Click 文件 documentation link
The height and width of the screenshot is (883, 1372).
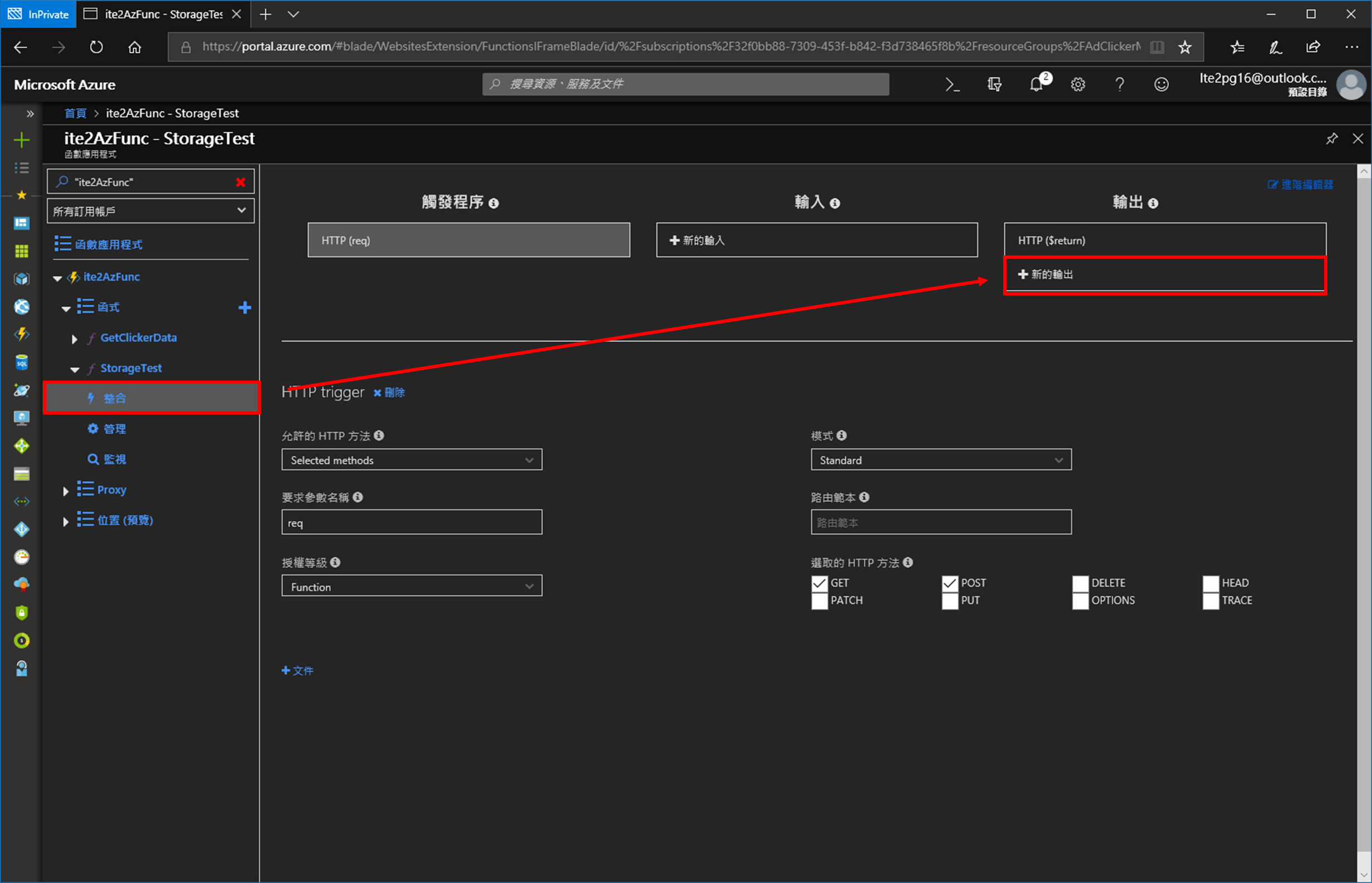coord(298,671)
